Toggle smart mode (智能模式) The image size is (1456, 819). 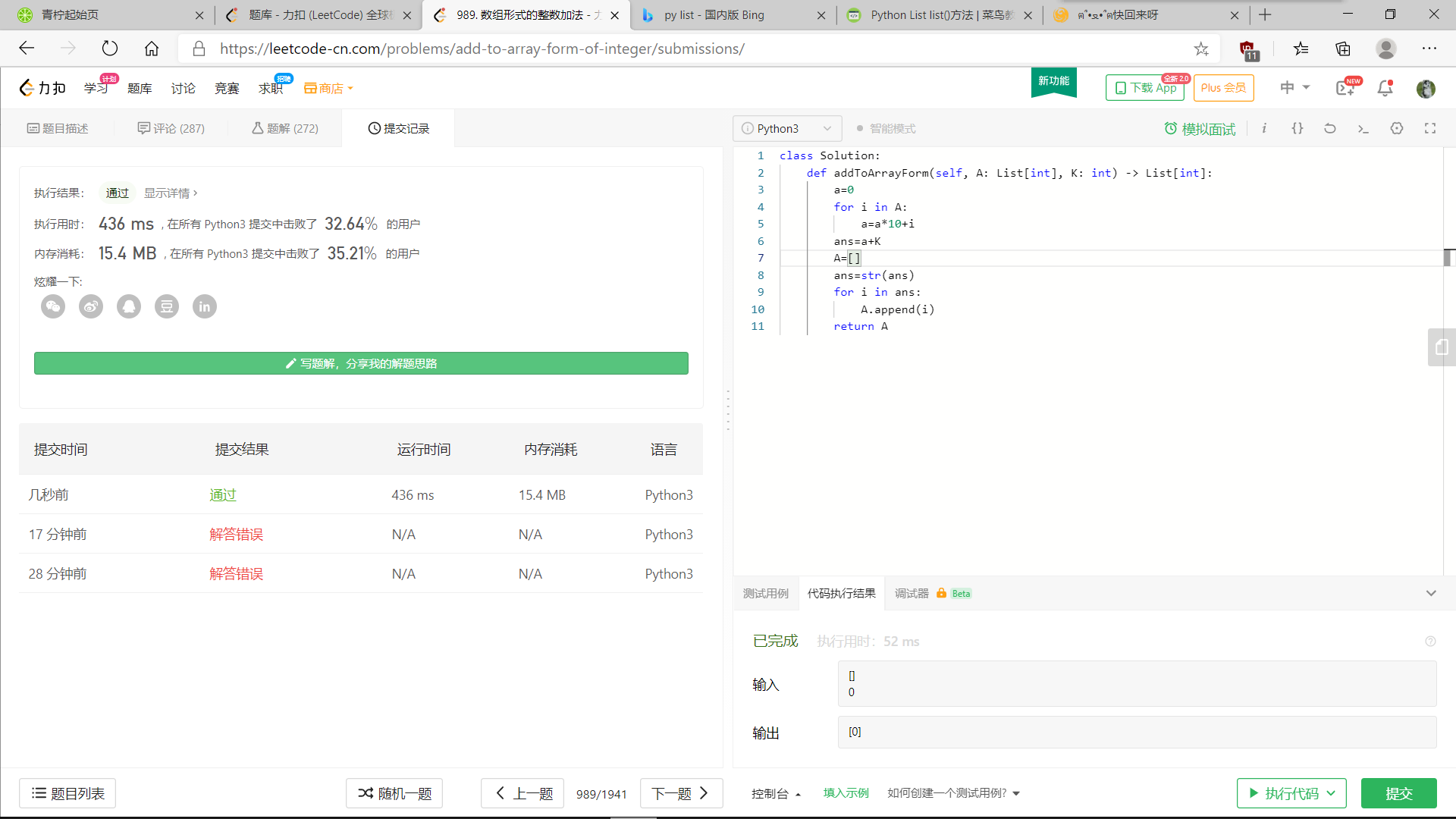[x=886, y=129]
